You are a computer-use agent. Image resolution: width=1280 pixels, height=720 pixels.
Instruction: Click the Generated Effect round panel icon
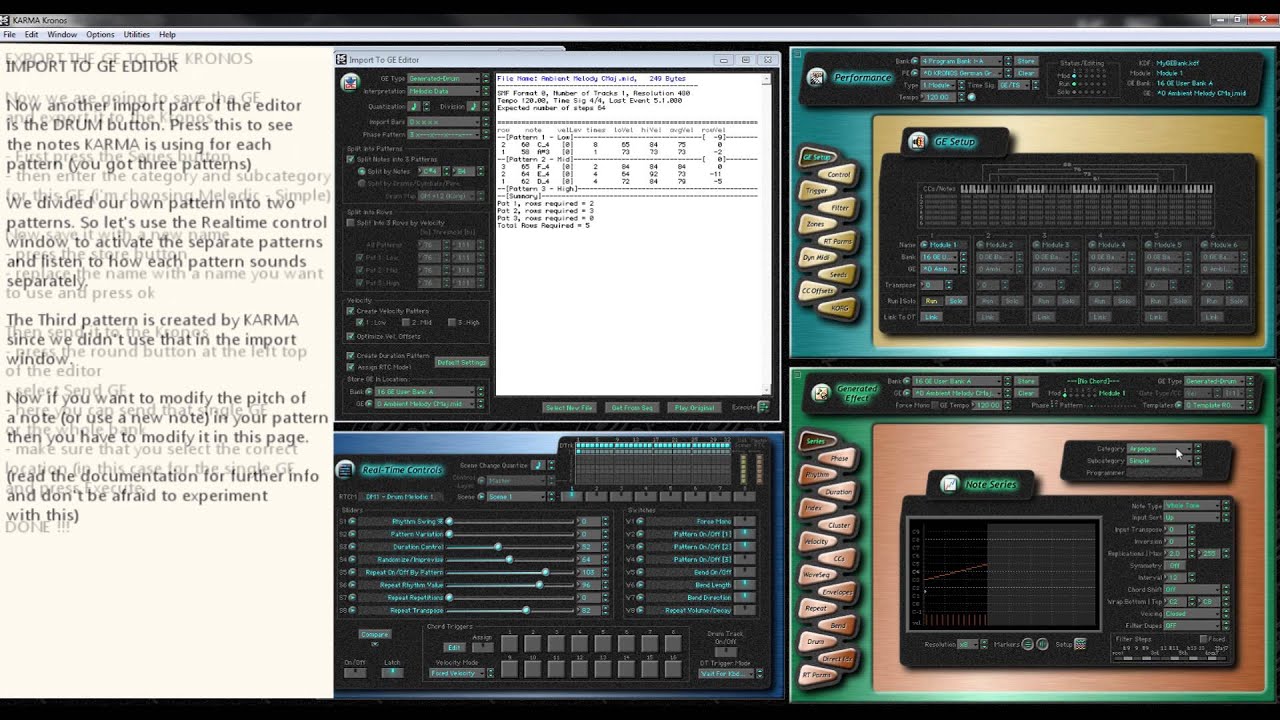click(821, 393)
